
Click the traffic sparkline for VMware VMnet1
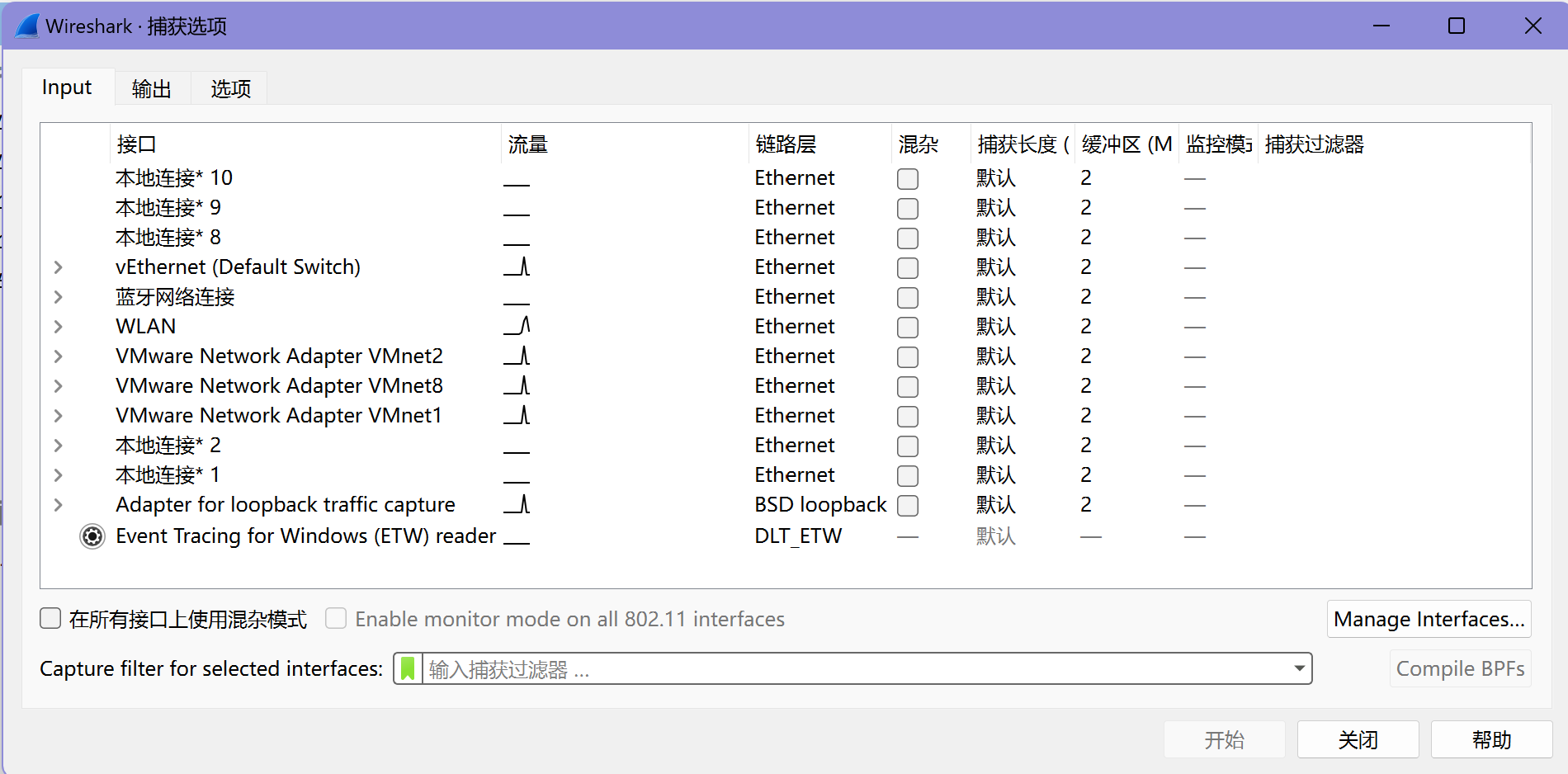(x=517, y=415)
